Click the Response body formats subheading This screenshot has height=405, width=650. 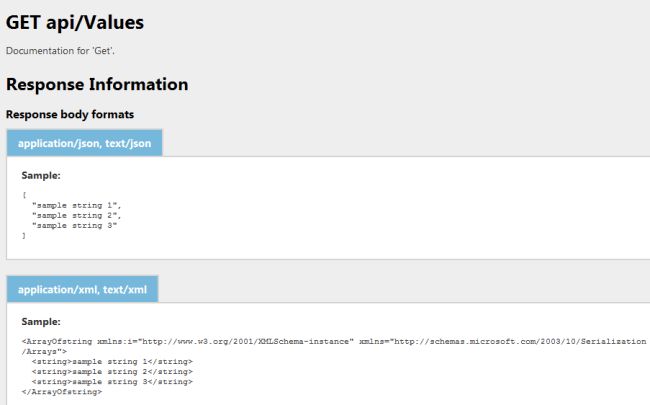pos(70,114)
